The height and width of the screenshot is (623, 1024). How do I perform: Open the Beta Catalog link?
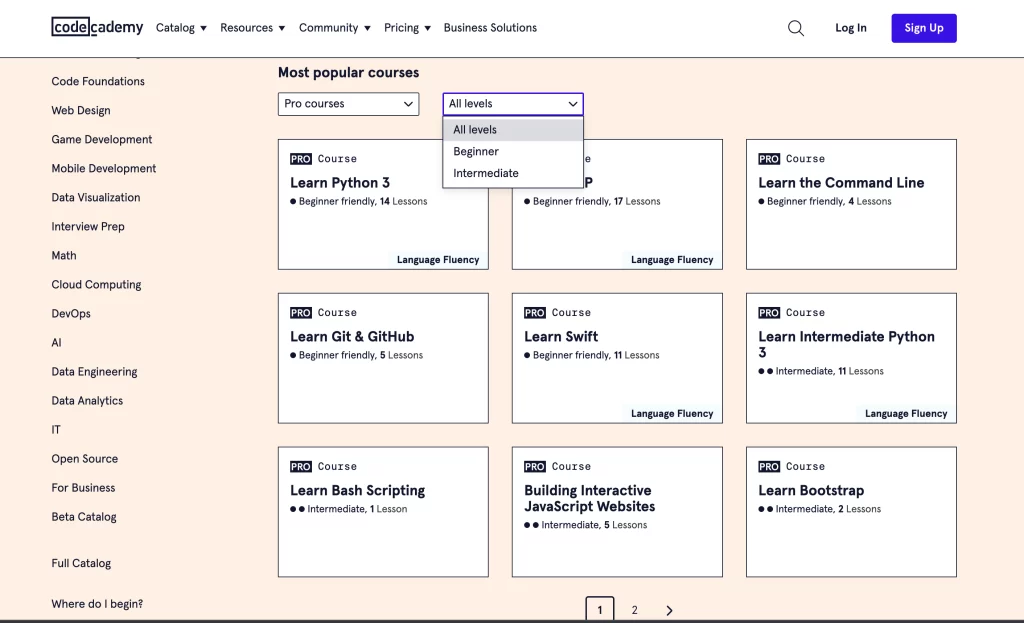tap(84, 517)
